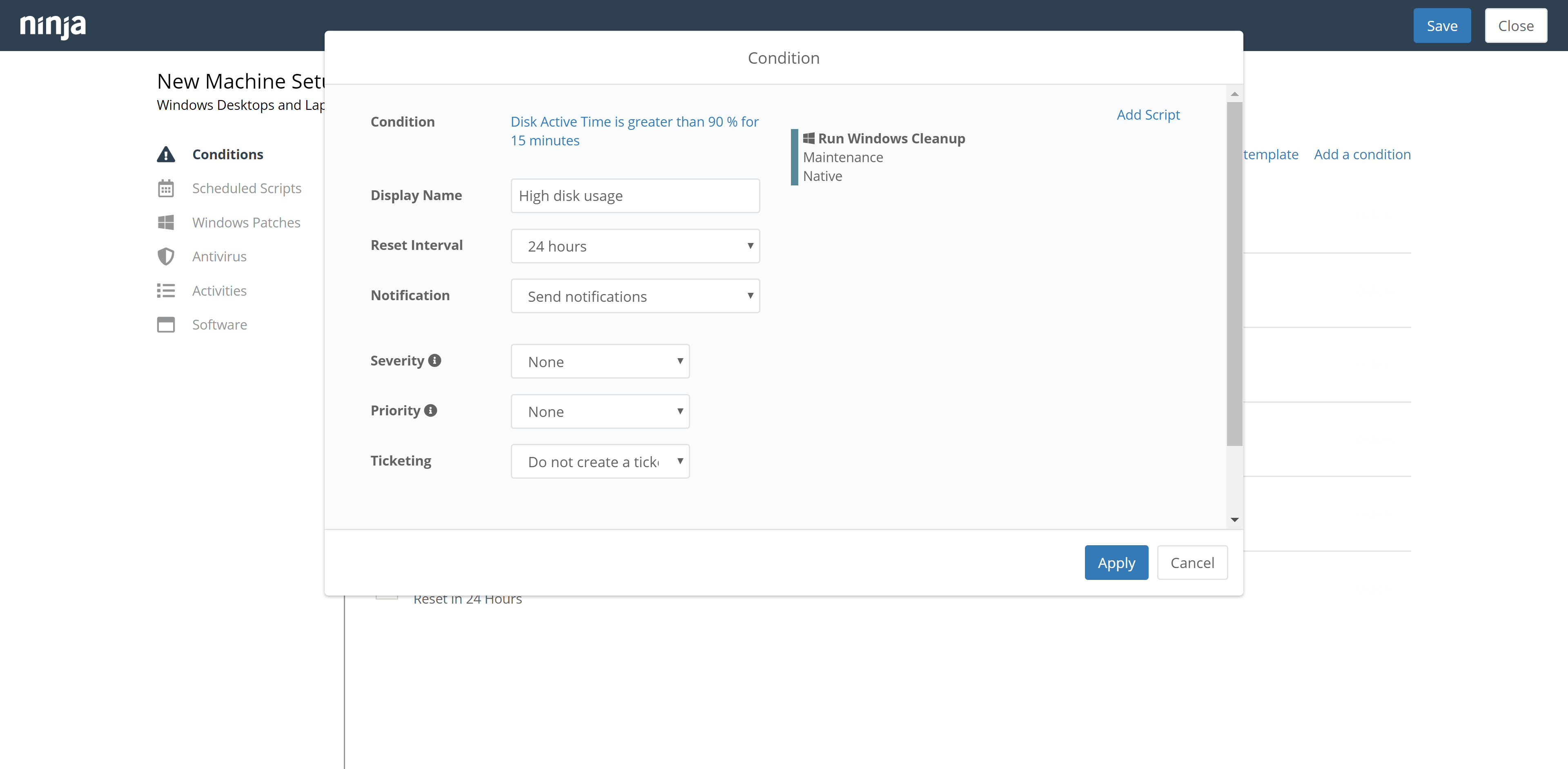Click the Windows logo beside Run Windows Cleanup

coord(809,138)
